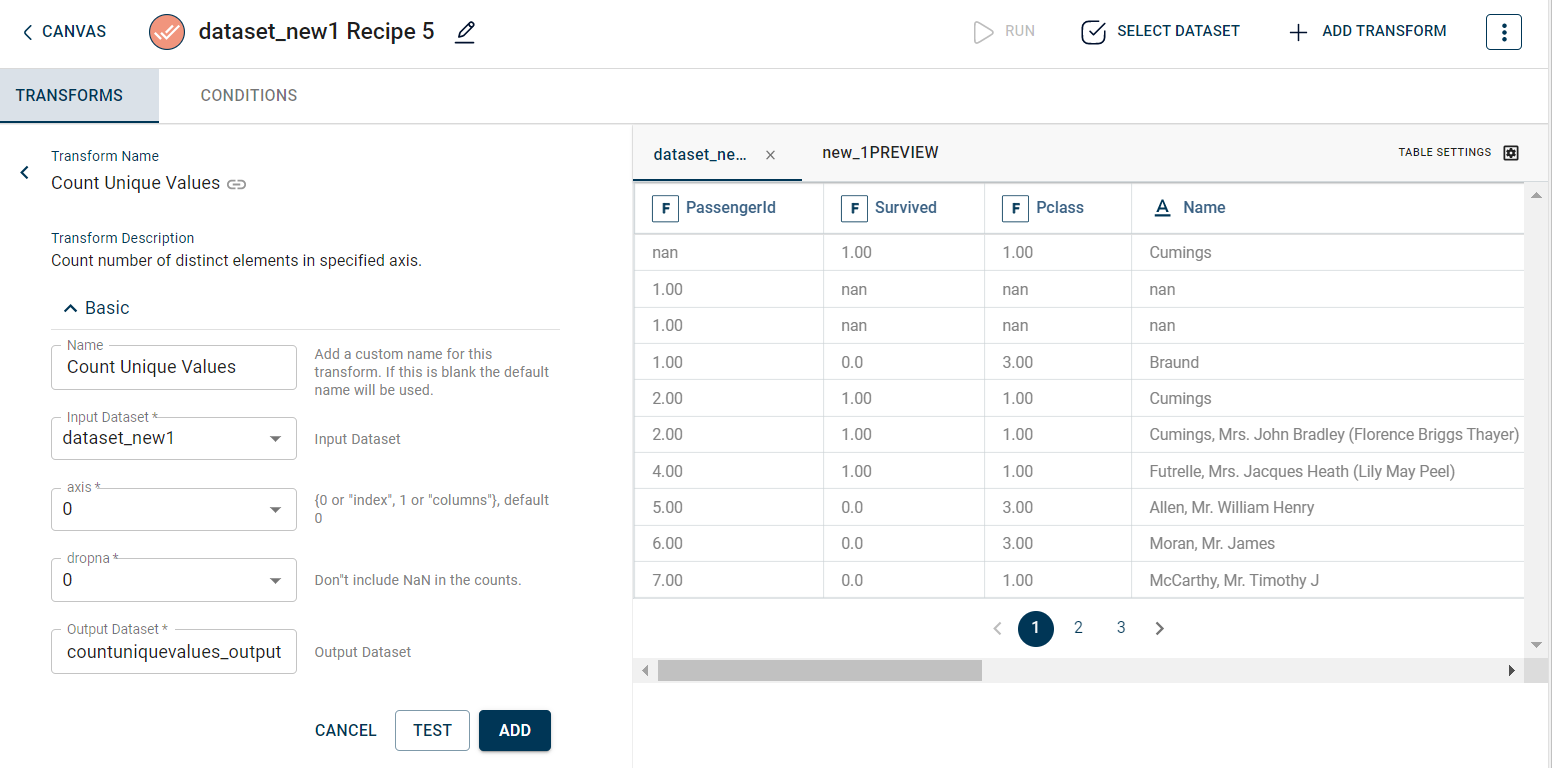Click the pencil icon to rename the recipe

(464, 31)
